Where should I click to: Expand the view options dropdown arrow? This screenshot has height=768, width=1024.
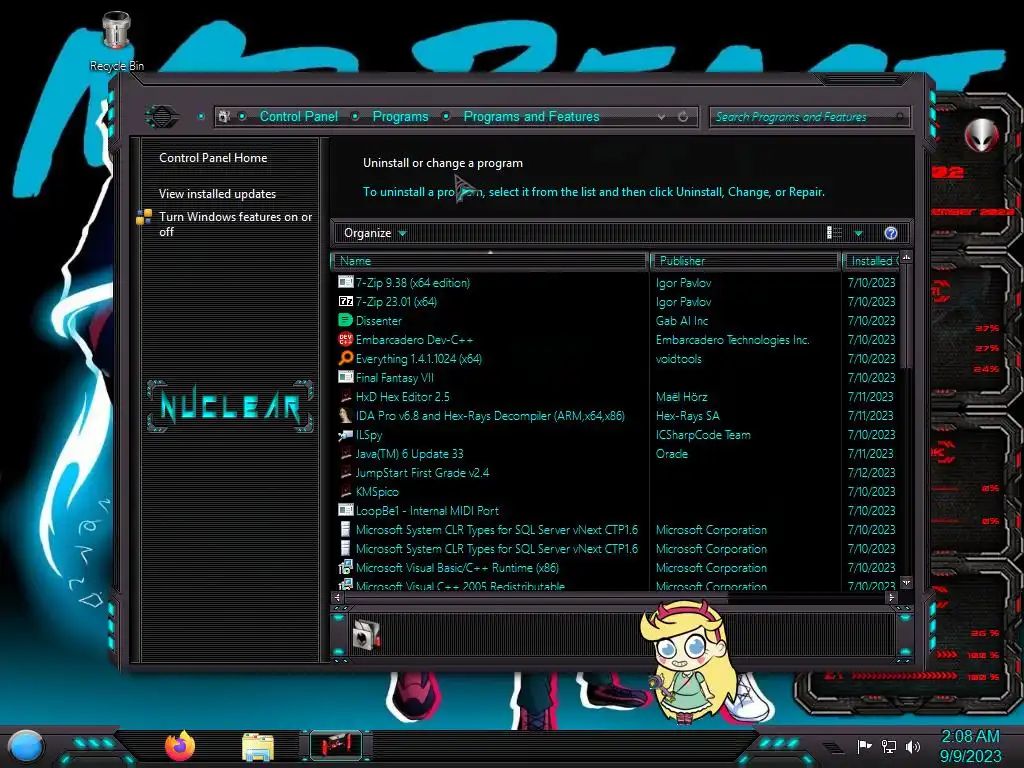tap(859, 233)
